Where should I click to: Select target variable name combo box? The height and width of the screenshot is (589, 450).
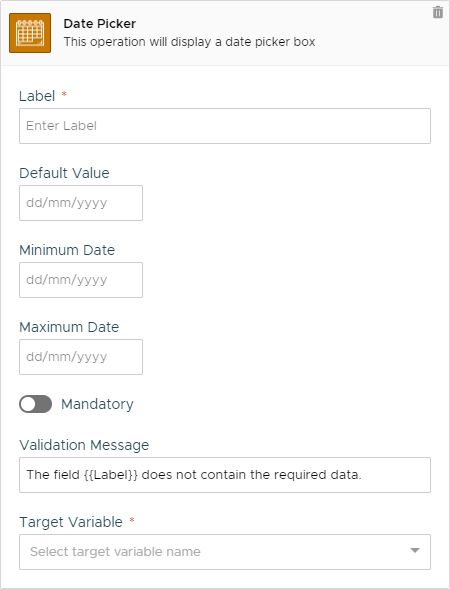pyautogui.click(x=225, y=552)
